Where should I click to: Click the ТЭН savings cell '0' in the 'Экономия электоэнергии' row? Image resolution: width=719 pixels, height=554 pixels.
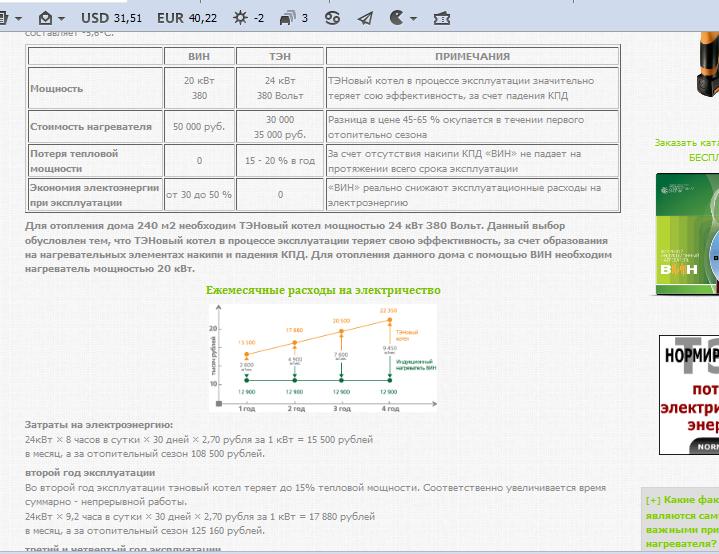click(x=280, y=194)
